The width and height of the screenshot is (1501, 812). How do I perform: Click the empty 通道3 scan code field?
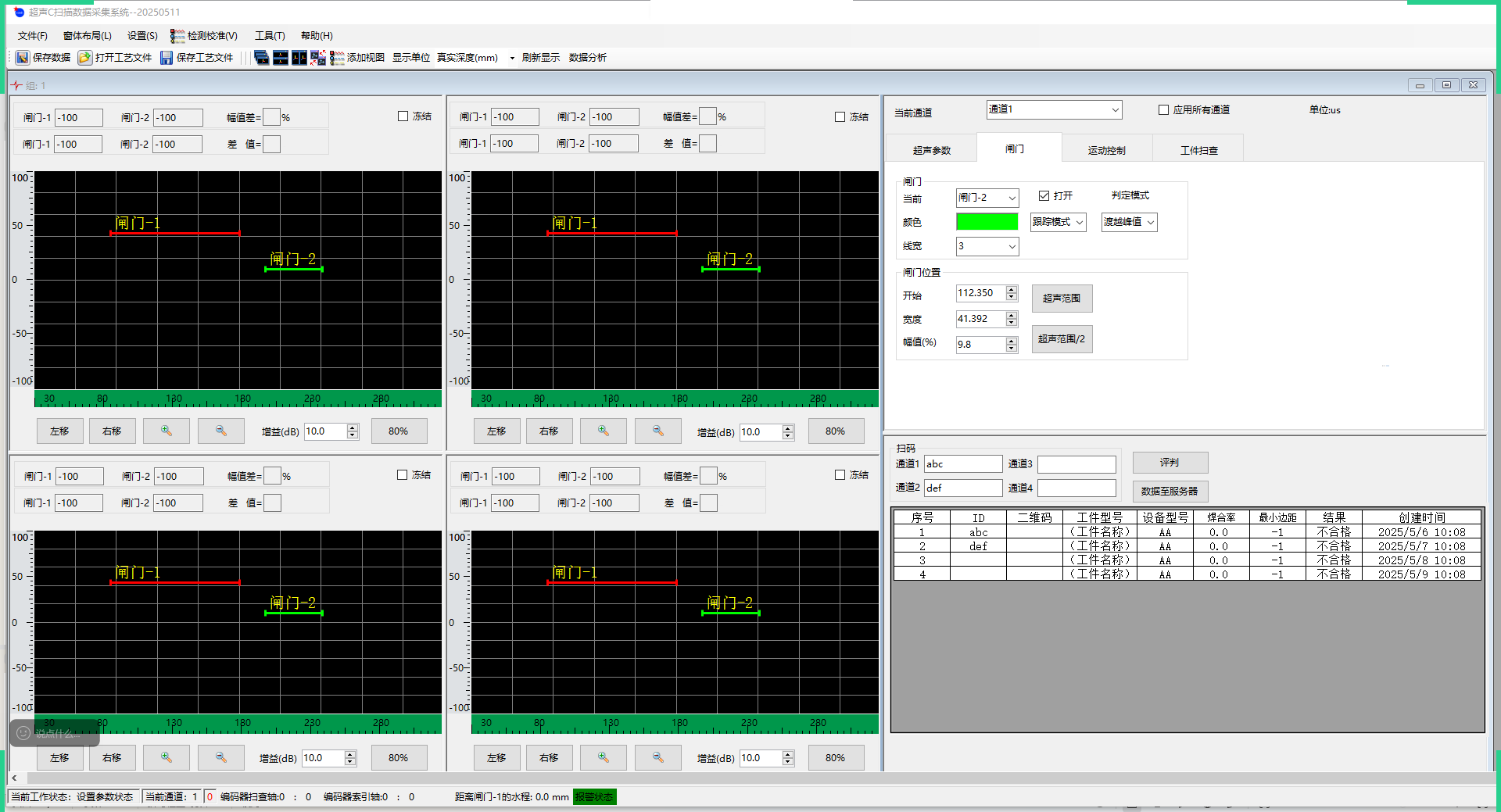[x=1076, y=464]
